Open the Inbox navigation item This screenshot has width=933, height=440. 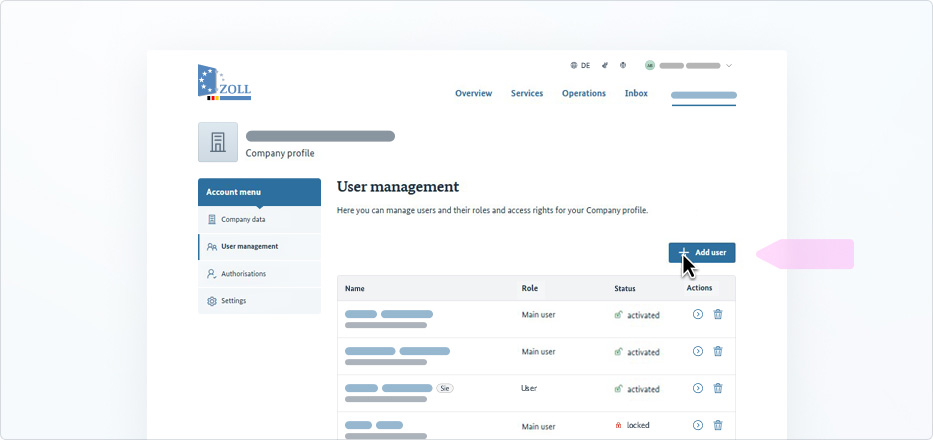636,93
